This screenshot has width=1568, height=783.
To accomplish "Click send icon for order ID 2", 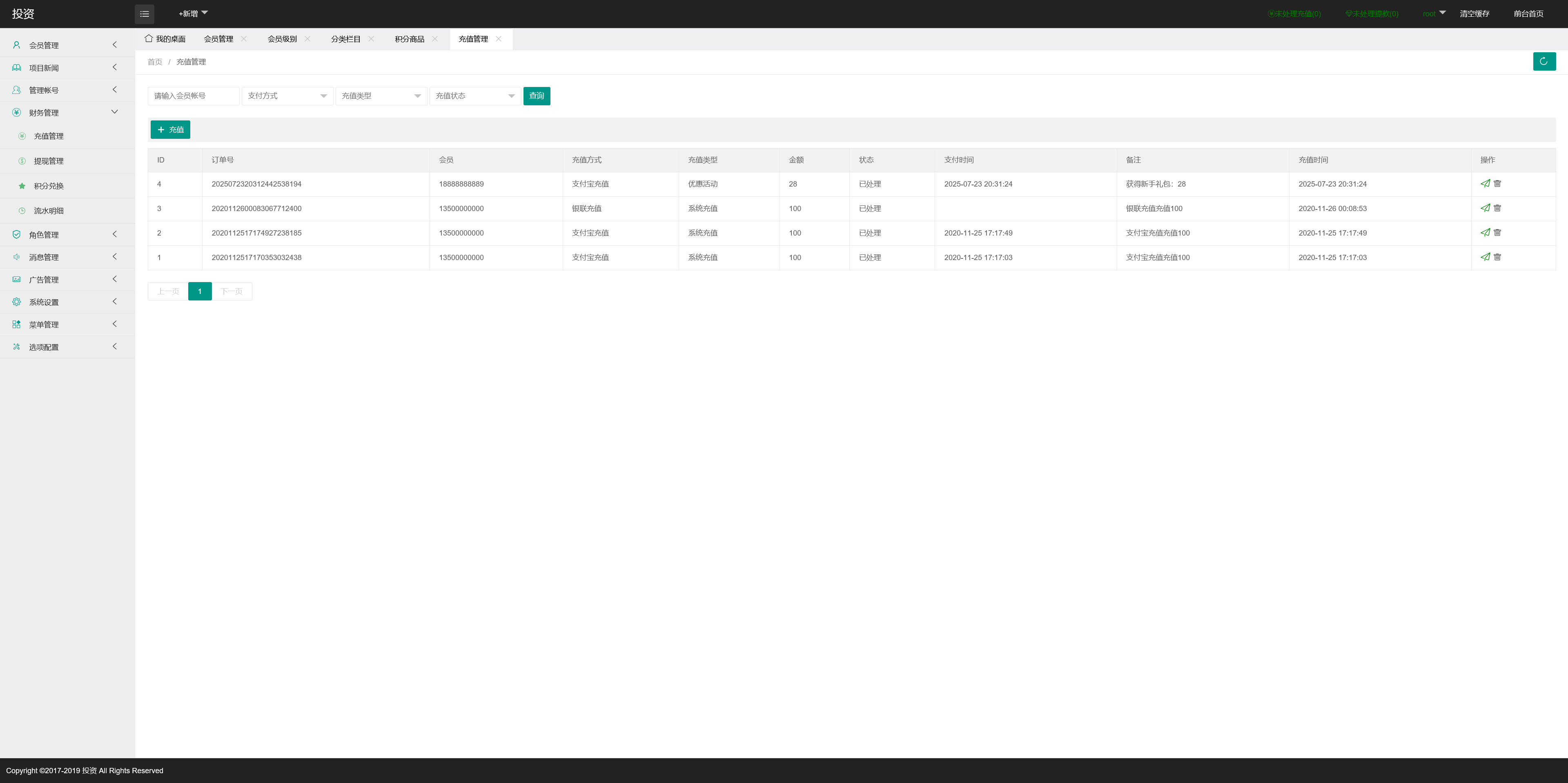I will (1485, 232).
